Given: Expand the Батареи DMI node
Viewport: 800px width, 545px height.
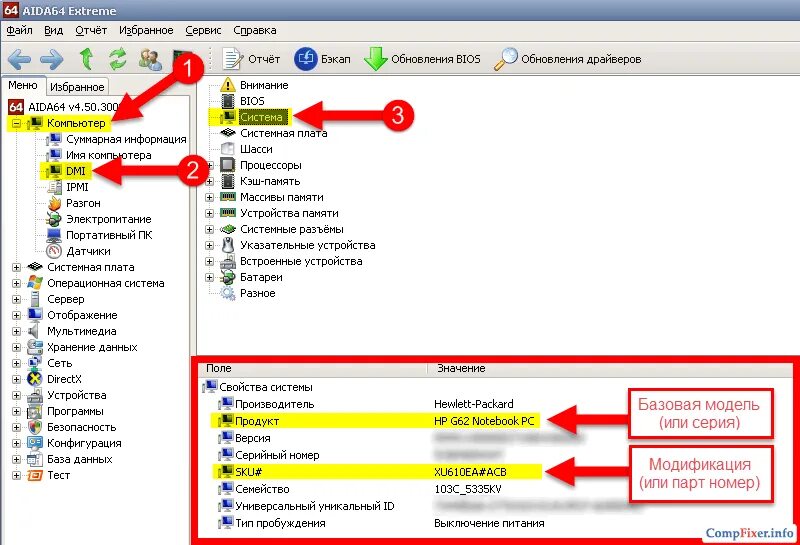Looking at the screenshot, I should pyautogui.click(x=209, y=278).
